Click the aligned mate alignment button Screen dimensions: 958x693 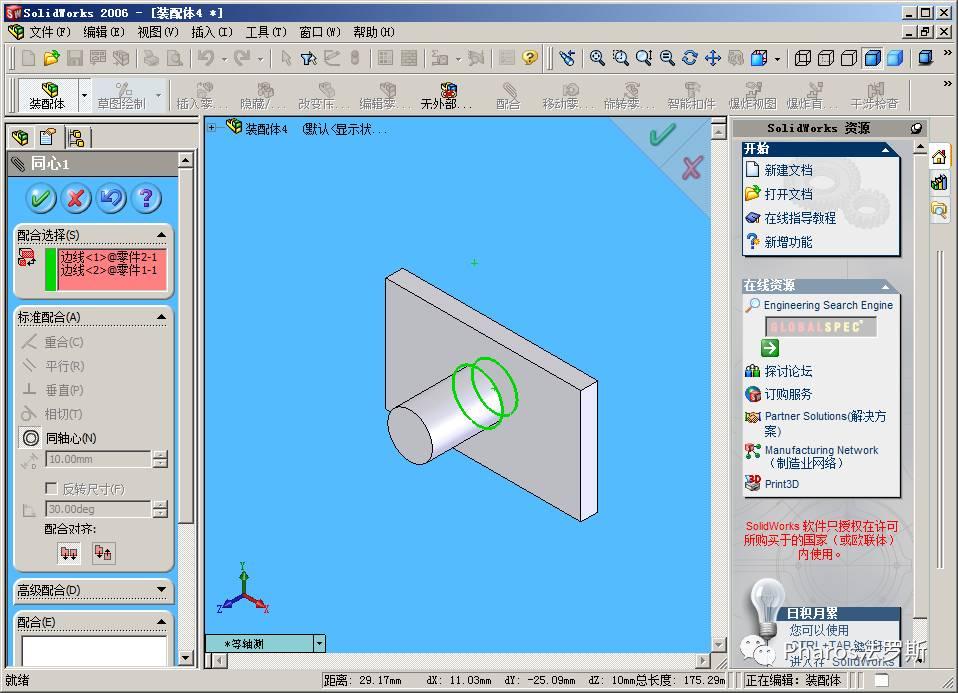coord(69,554)
